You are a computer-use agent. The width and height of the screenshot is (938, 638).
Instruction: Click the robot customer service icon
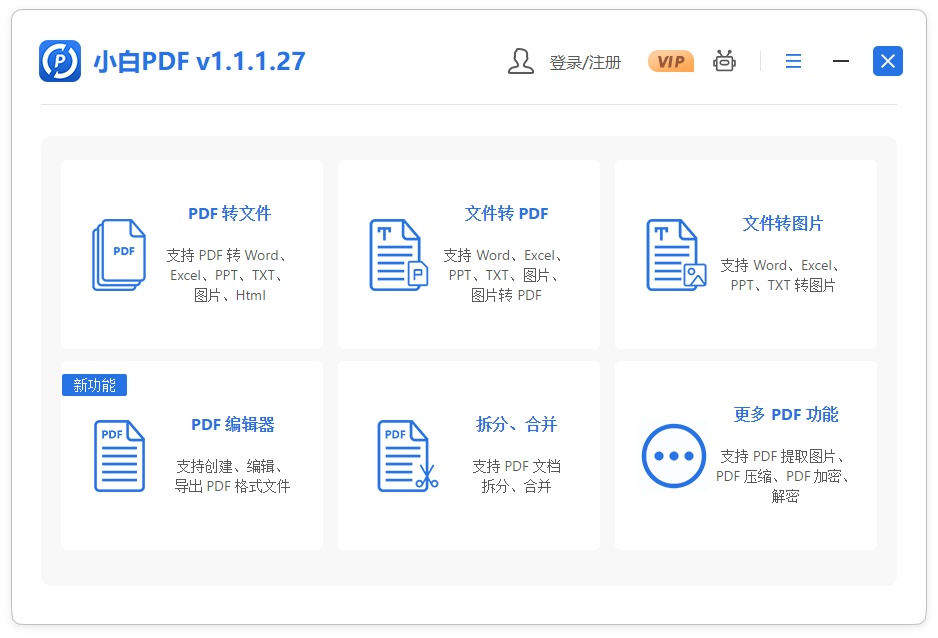(x=724, y=61)
